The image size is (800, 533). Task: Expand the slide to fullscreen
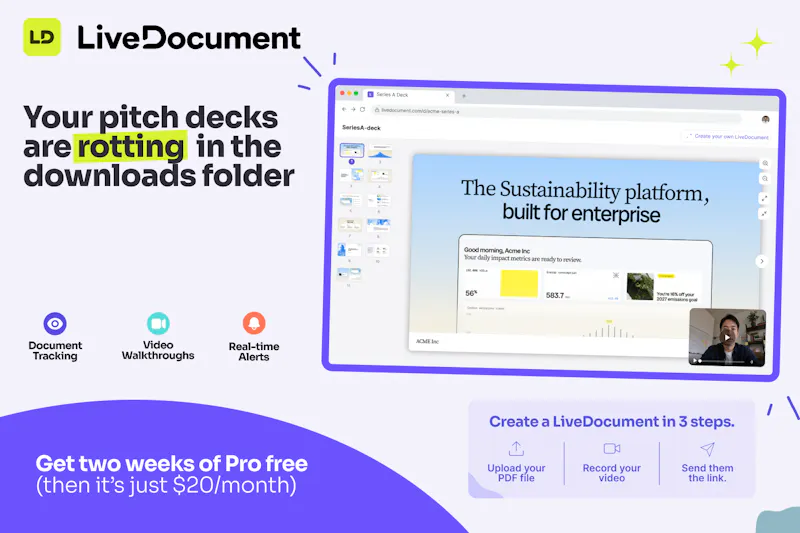764,198
